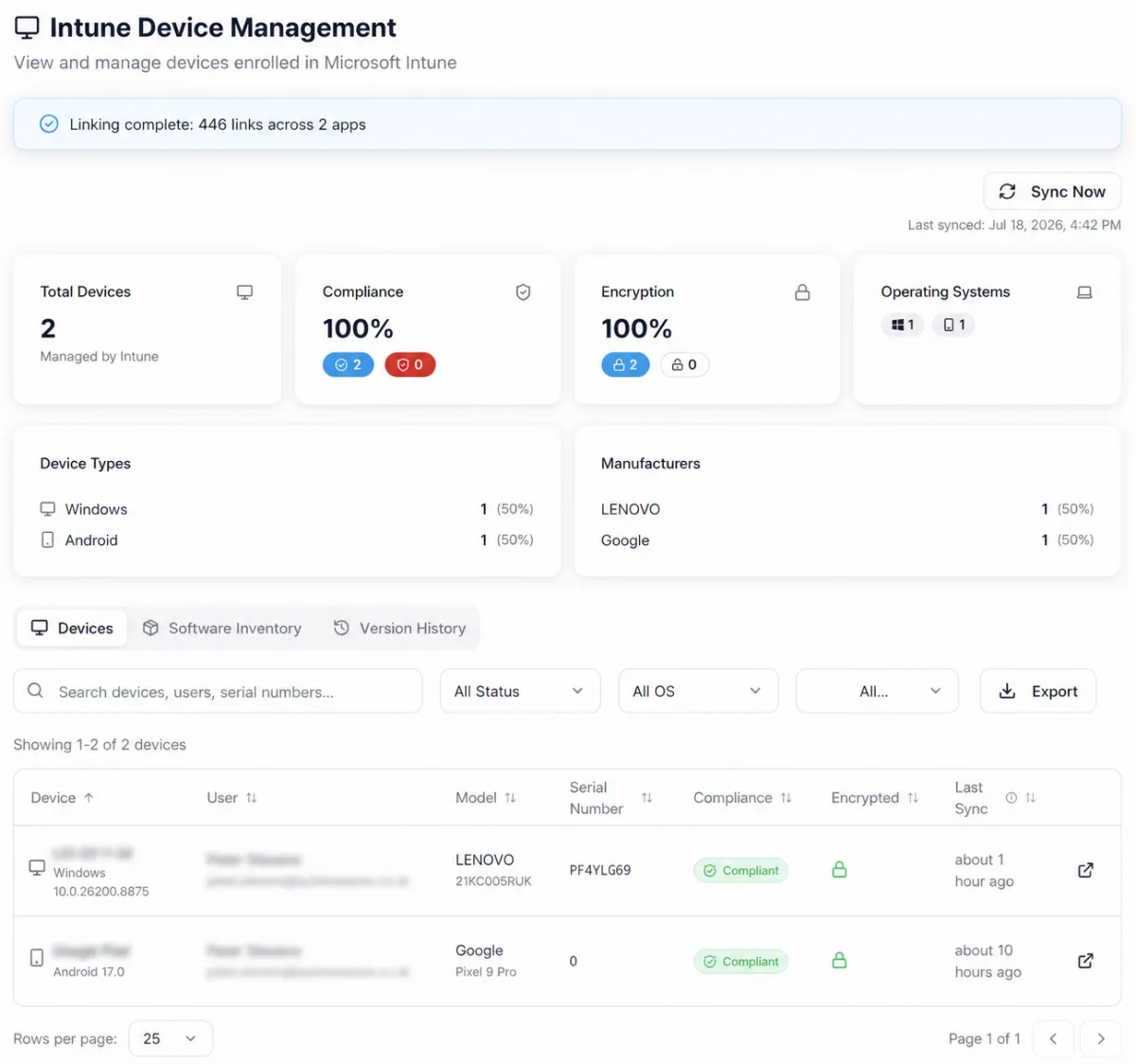Open the LENOVO device external link
This screenshot has width=1136, height=1064.
[x=1086, y=870]
